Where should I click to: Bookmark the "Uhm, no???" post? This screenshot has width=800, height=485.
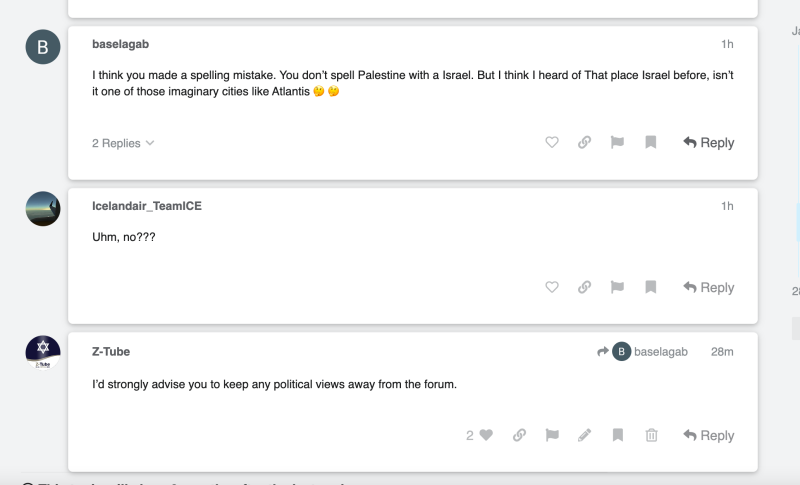coord(651,287)
